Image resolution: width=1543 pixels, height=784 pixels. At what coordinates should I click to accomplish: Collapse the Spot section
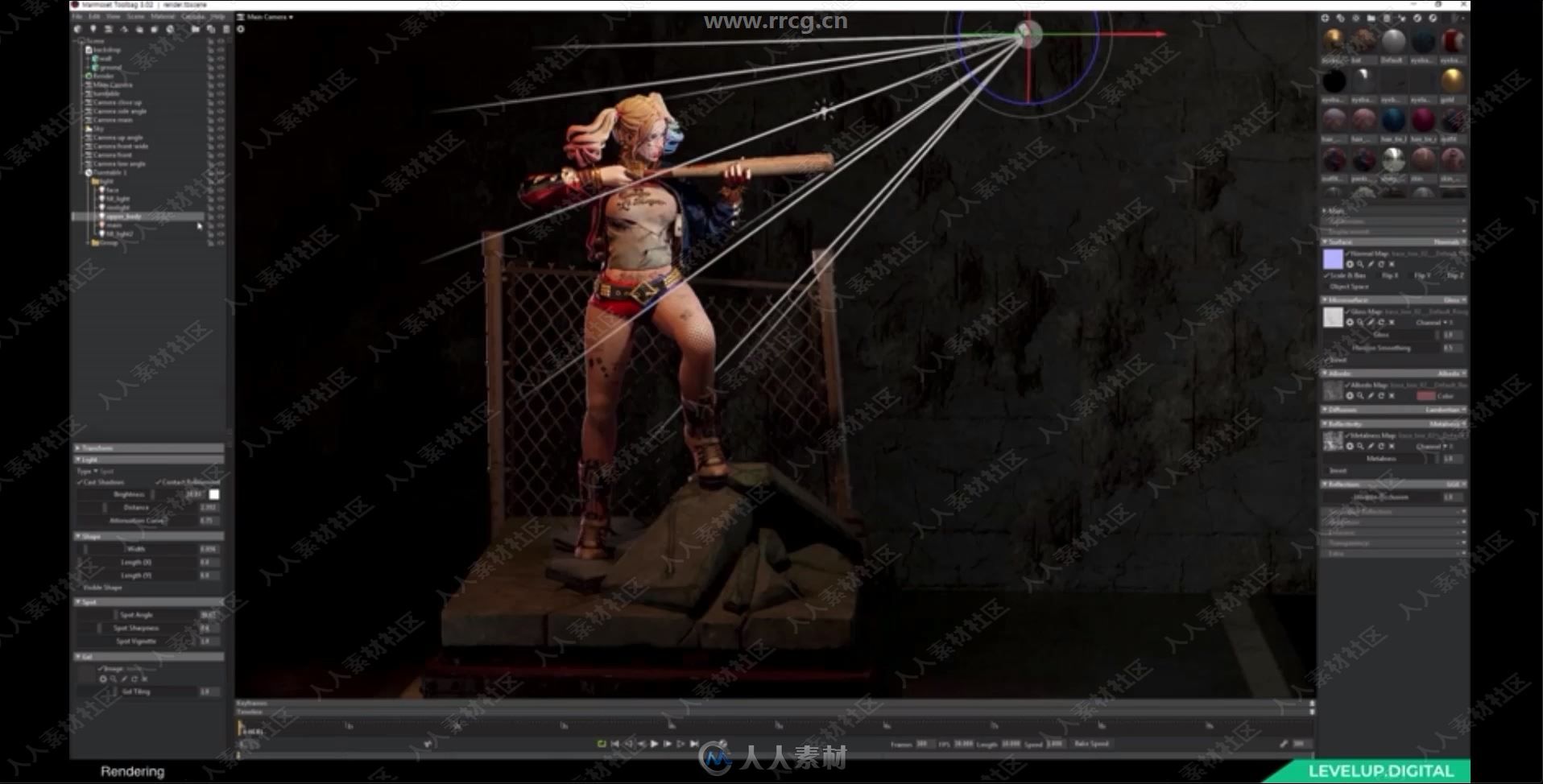pyautogui.click(x=149, y=602)
